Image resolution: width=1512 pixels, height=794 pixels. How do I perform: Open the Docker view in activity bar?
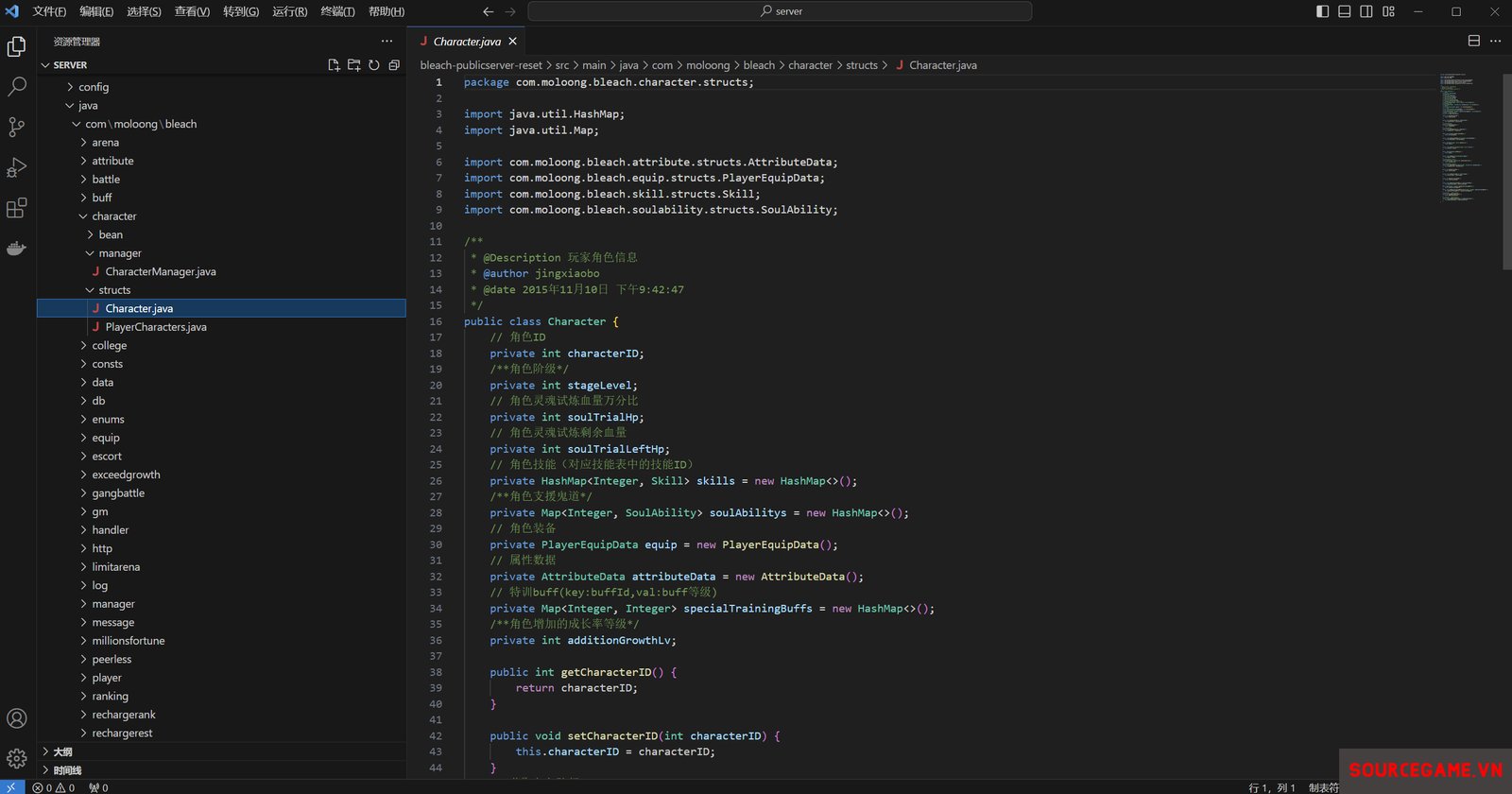[16, 249]
